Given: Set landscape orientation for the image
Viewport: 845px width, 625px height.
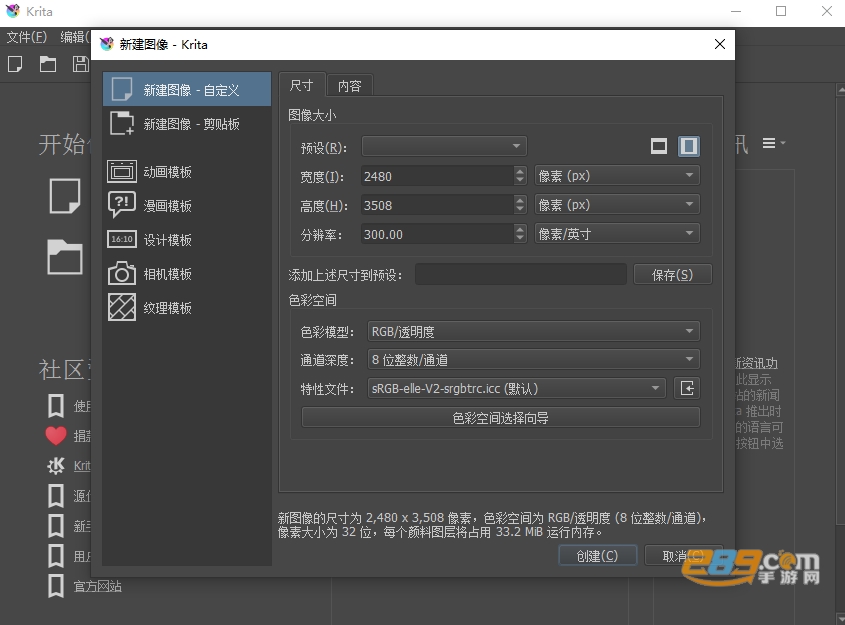Looking at the screenshot, I should [x=659, y=146].
